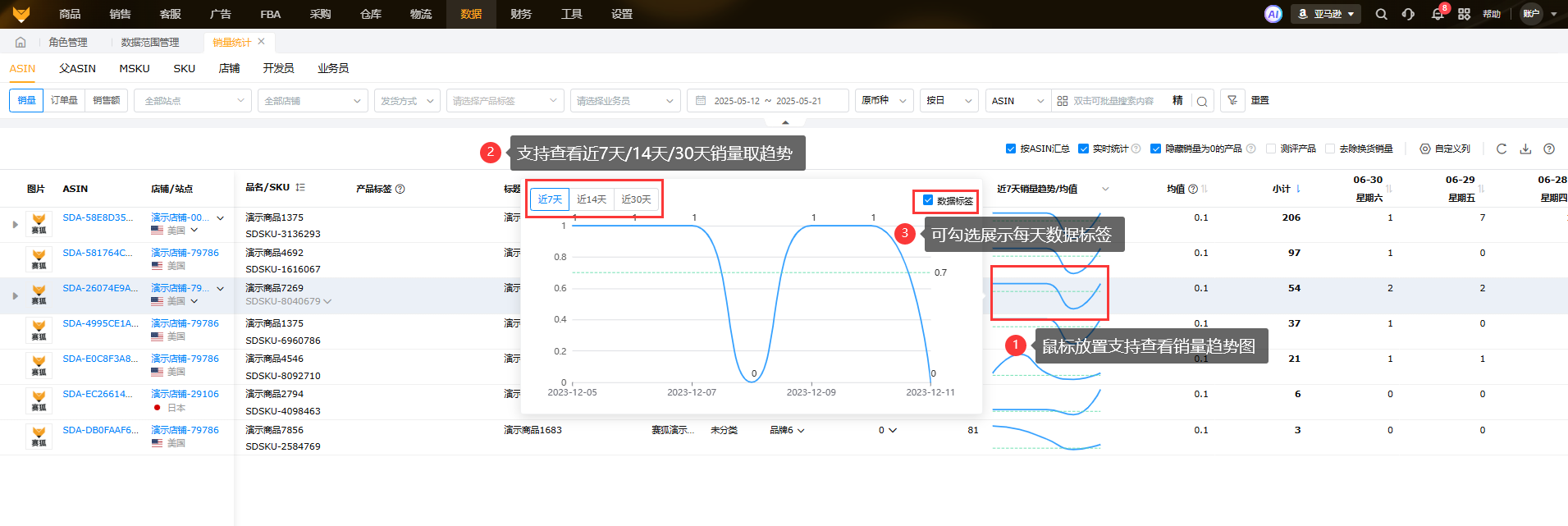
Task: Sort by 小计 column arrow
Action: pos(1298,189)
